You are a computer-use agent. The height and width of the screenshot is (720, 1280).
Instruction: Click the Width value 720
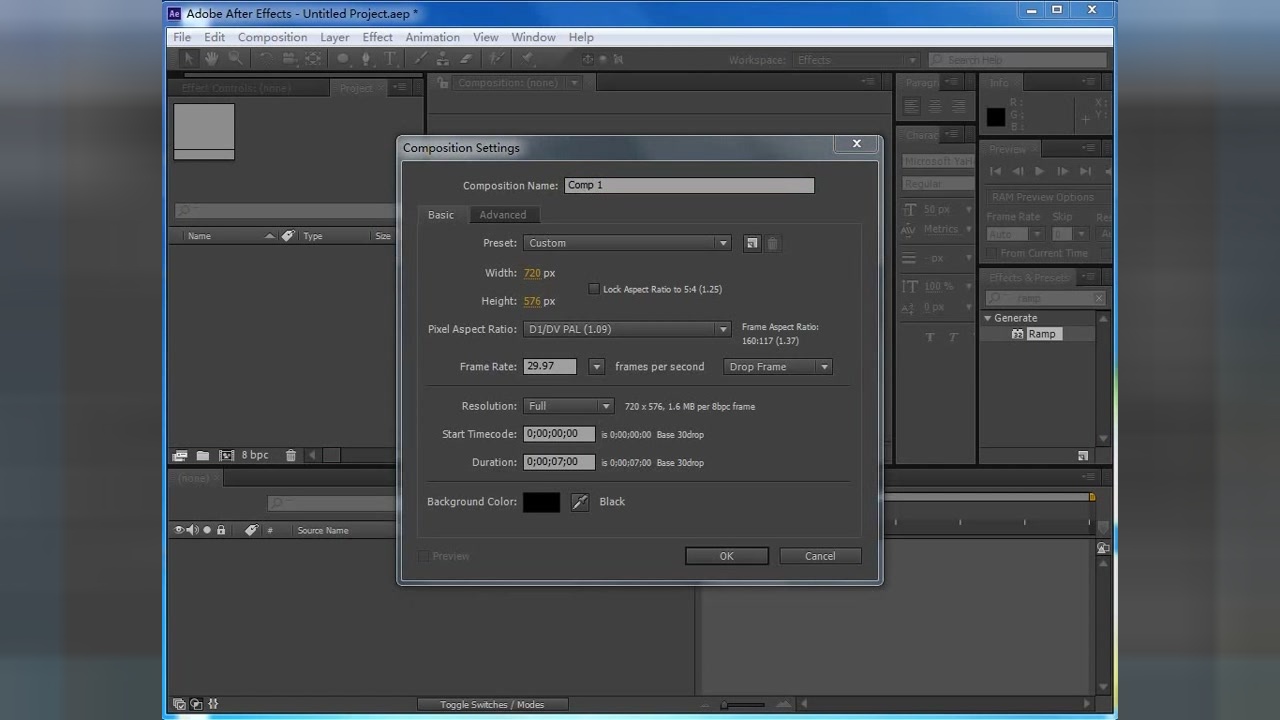532,273
